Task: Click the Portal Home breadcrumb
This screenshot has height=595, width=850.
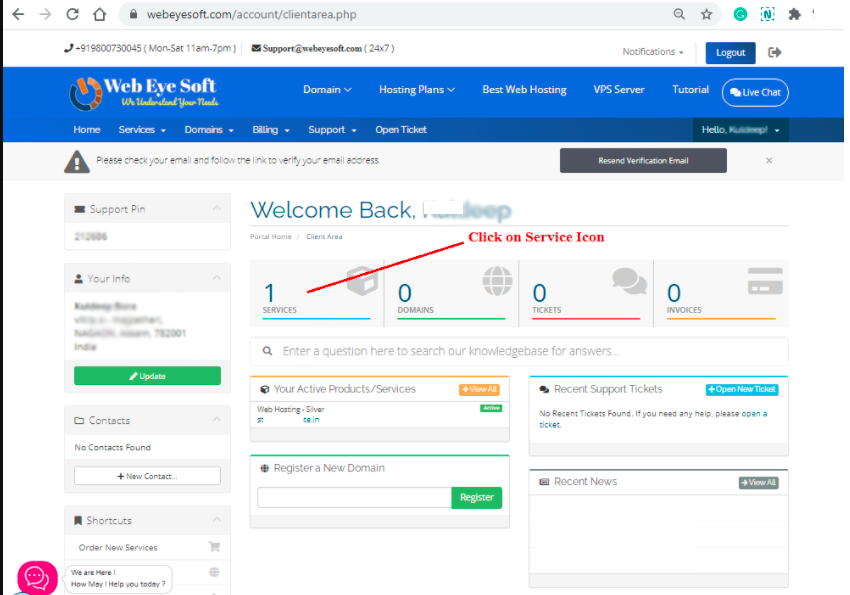Action: (x=271, y=236)
